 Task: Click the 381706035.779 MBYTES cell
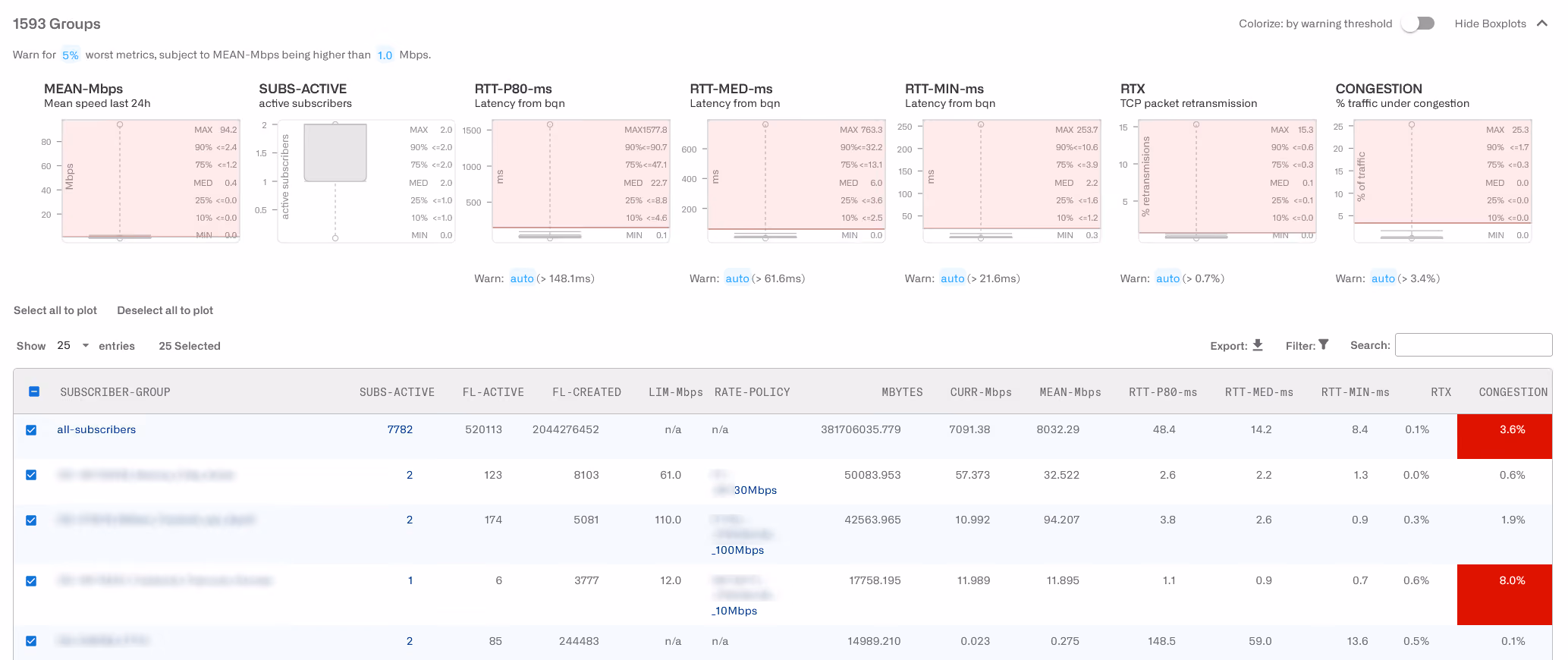(861, 429)
